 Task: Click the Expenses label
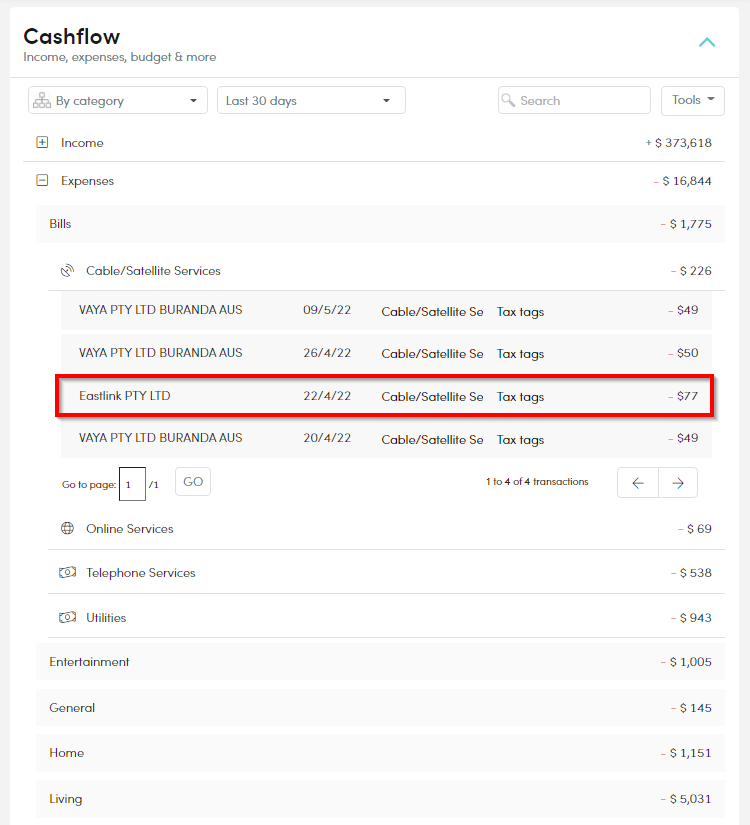click(87, 180)
